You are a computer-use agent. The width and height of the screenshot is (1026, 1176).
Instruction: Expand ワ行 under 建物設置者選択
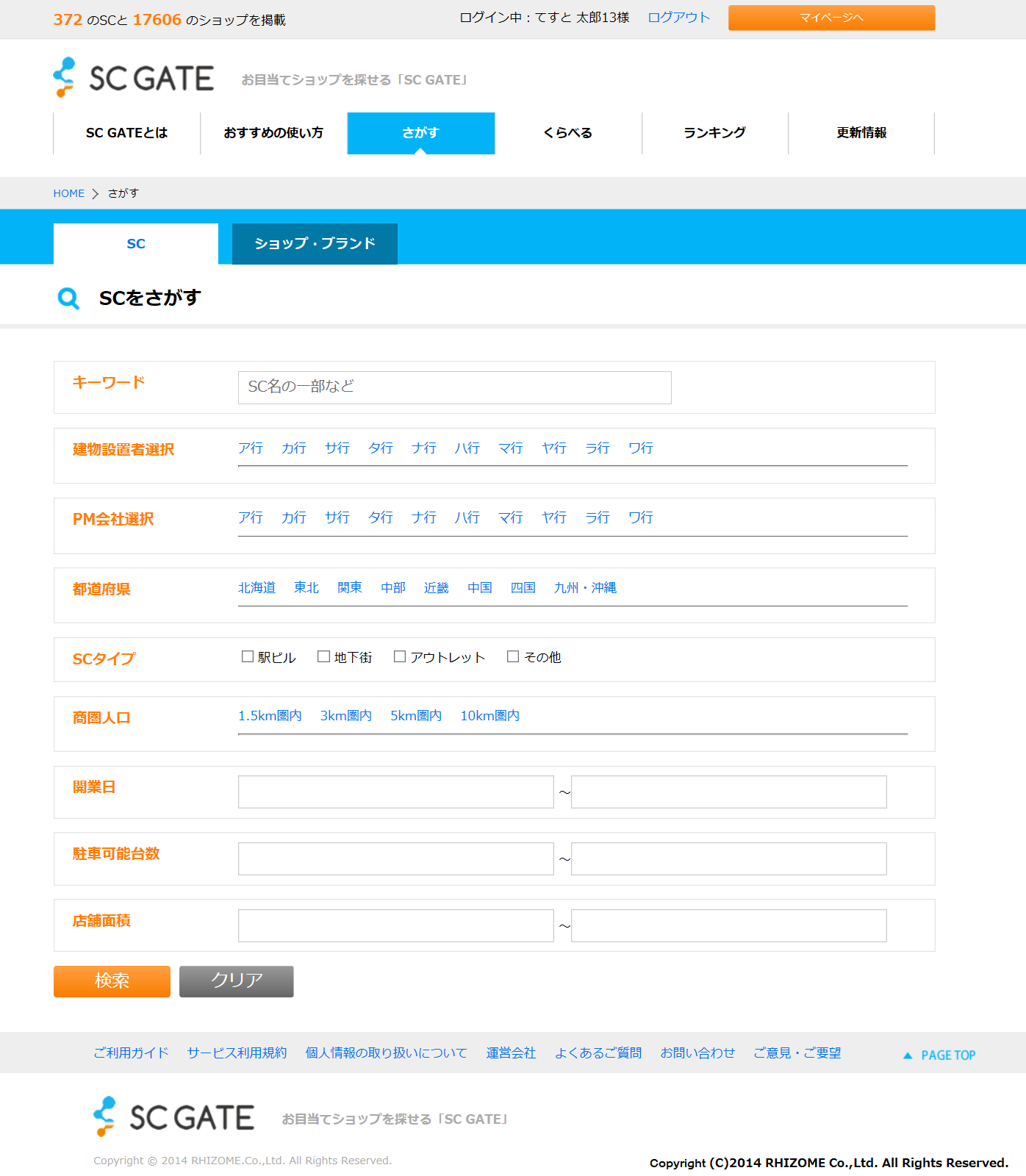coord(641,448)
